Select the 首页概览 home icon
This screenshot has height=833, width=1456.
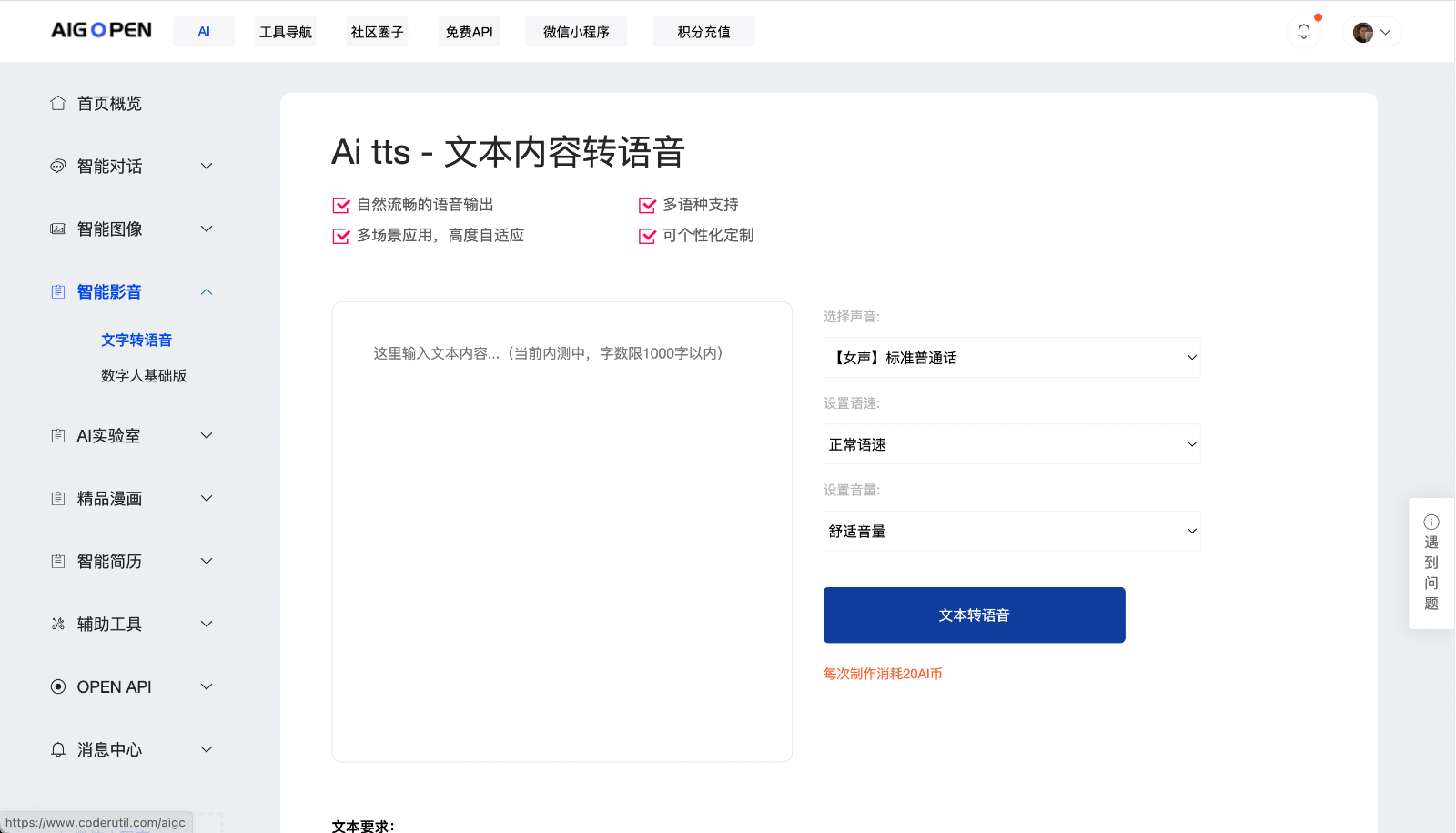pos(57,103)
